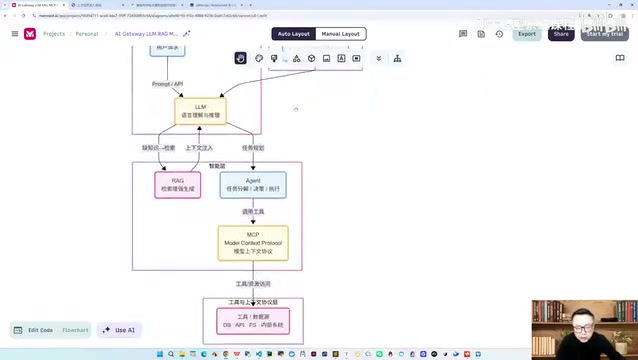The width and height of the screenshot is (638, 360).
Task: Click the Start my trial button
Action: pyautogui.click(x=605, y=34)
